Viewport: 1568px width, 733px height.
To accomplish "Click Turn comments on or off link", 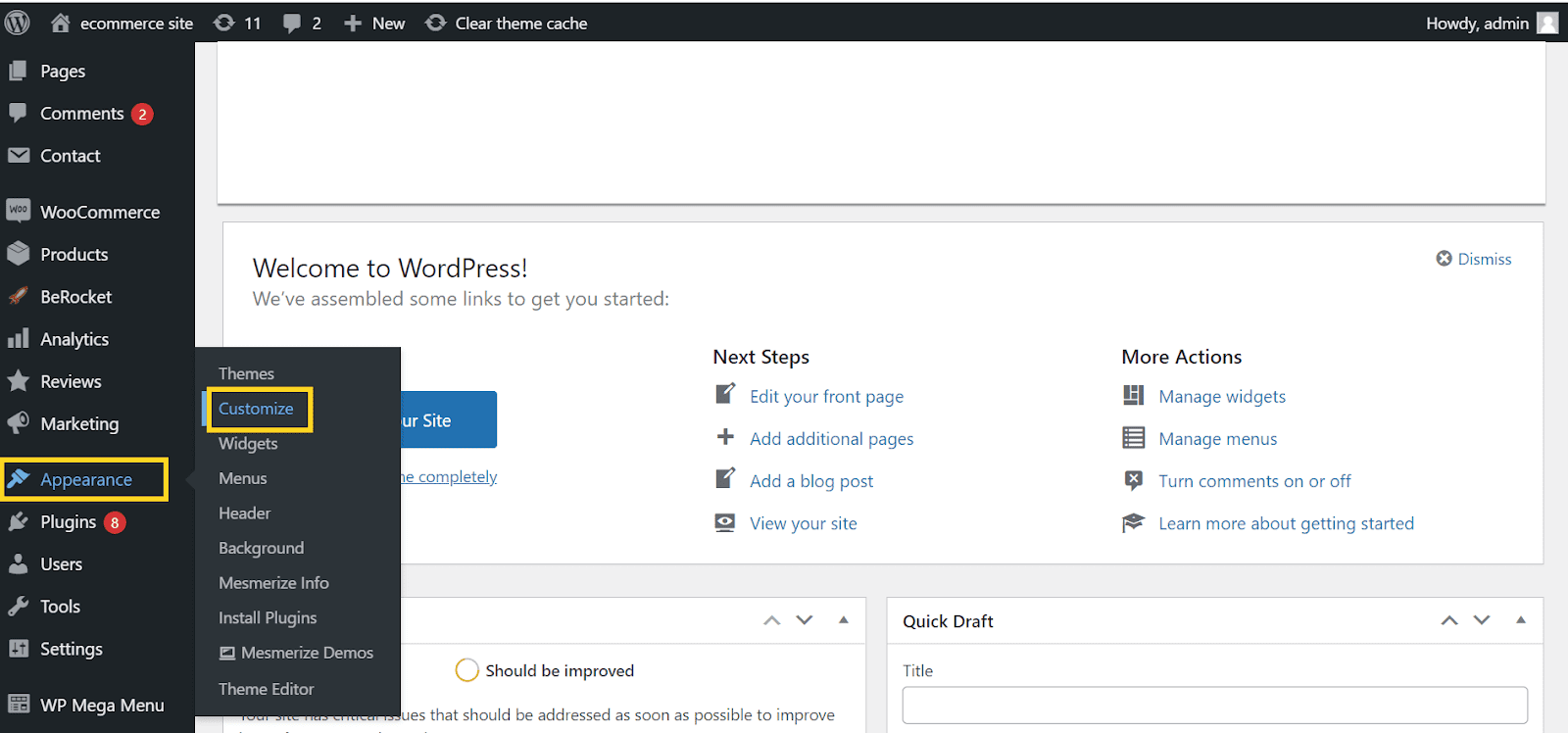I will [1254, 480].
